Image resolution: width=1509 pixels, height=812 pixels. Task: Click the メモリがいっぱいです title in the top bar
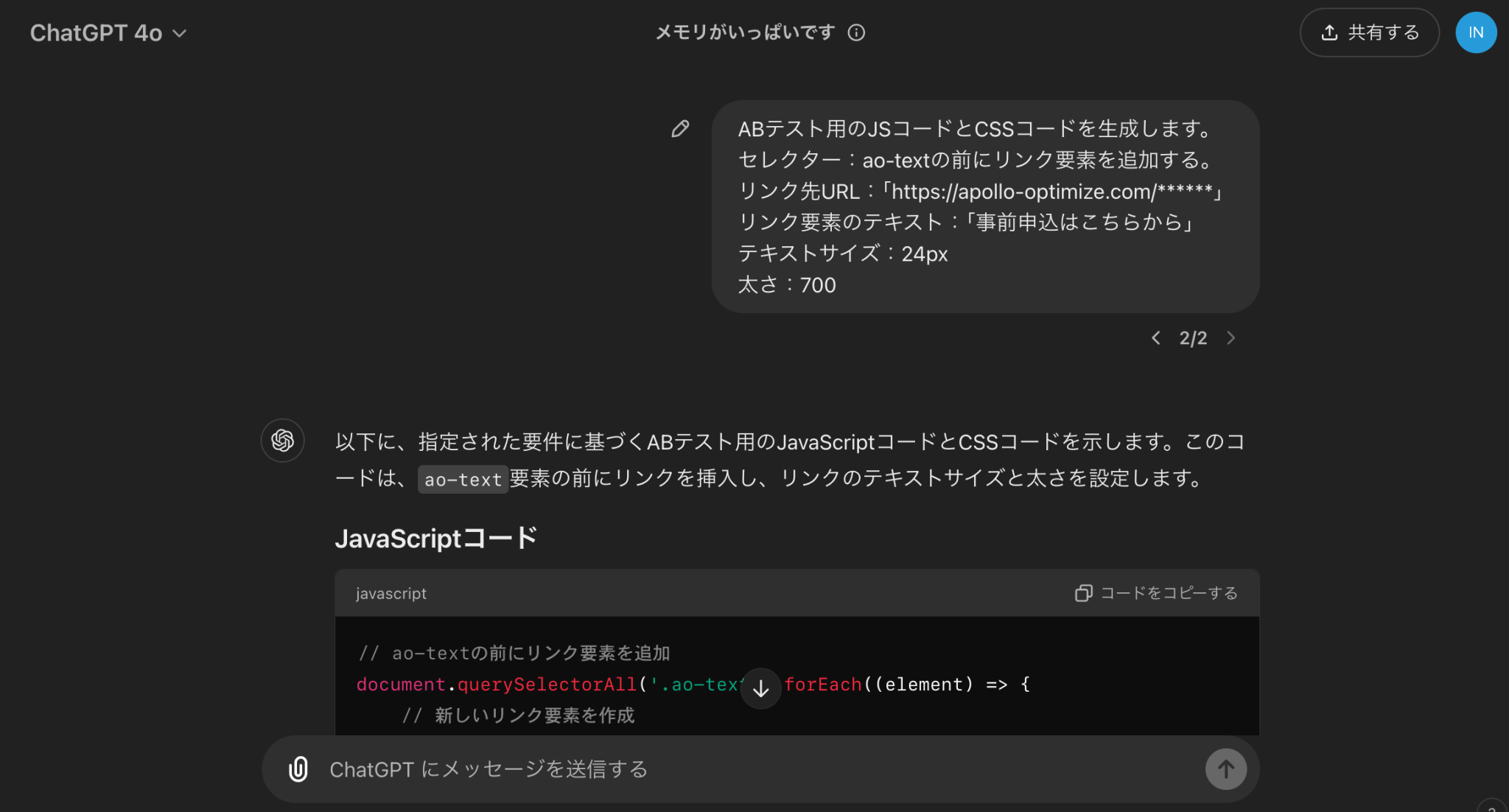pos(745,32)
